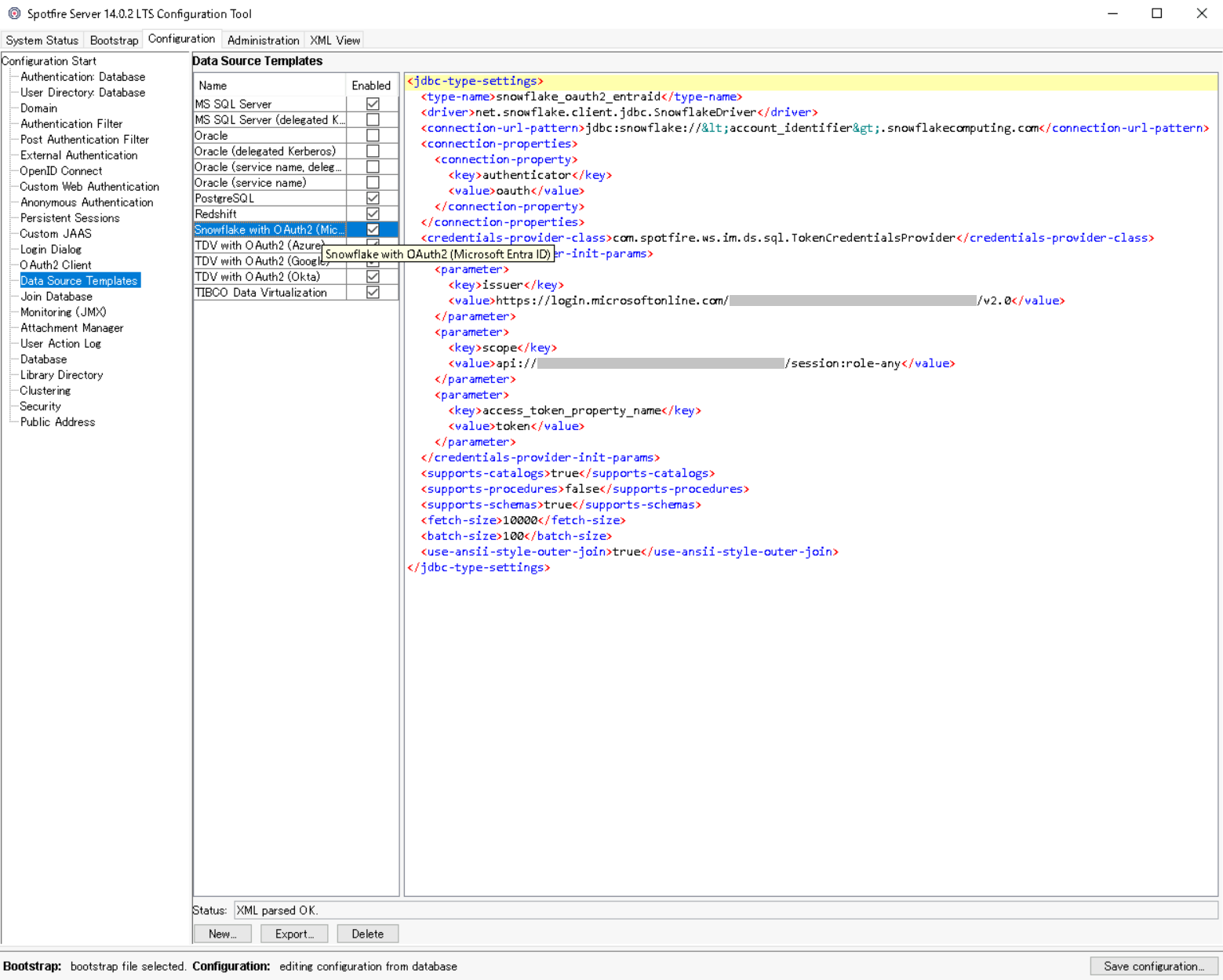Select PostgreSQL template row
This screenshot has width=1223, height=980.
(x=269, y=198)
